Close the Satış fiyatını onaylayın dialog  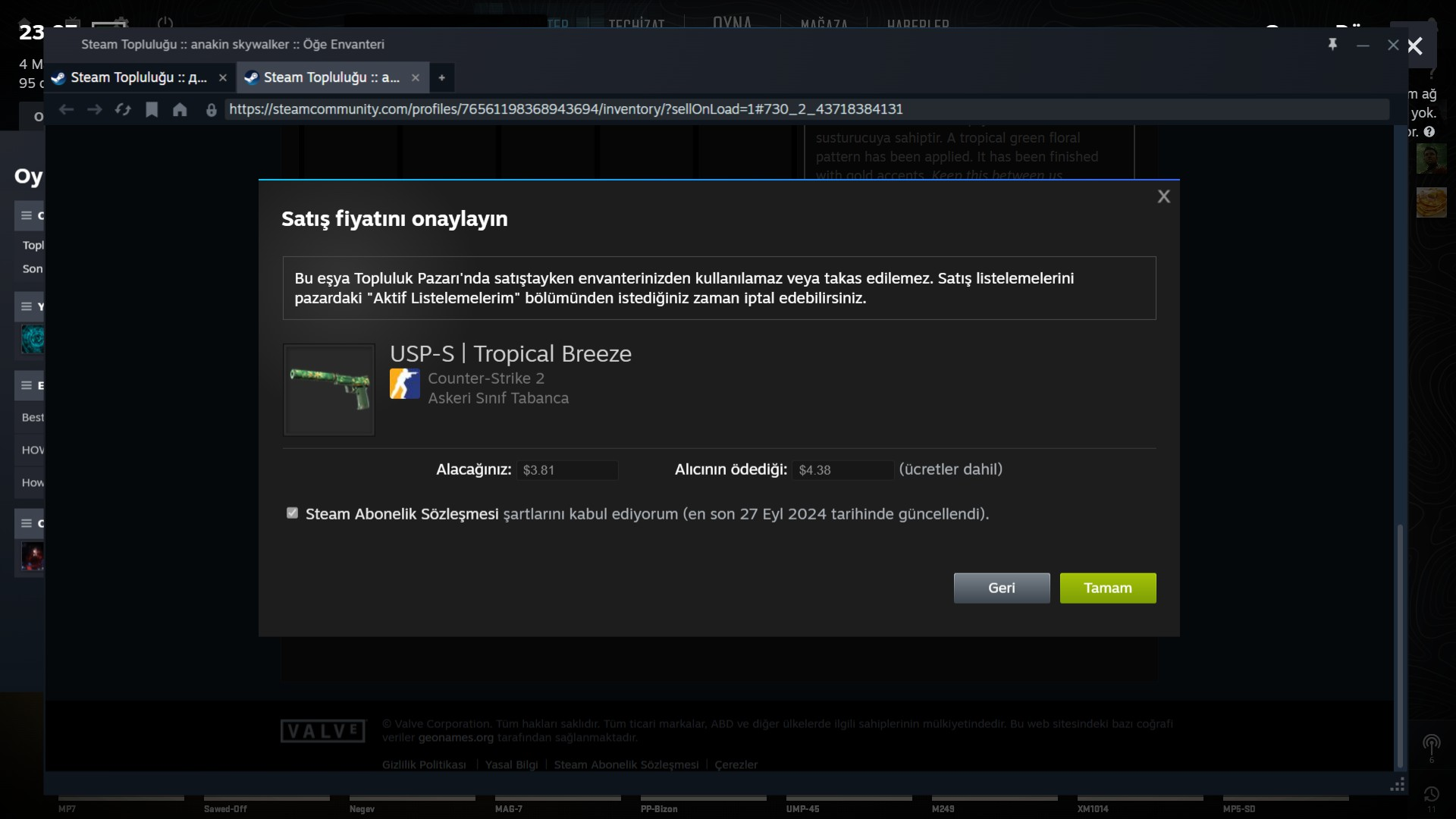coord(1163,196)
